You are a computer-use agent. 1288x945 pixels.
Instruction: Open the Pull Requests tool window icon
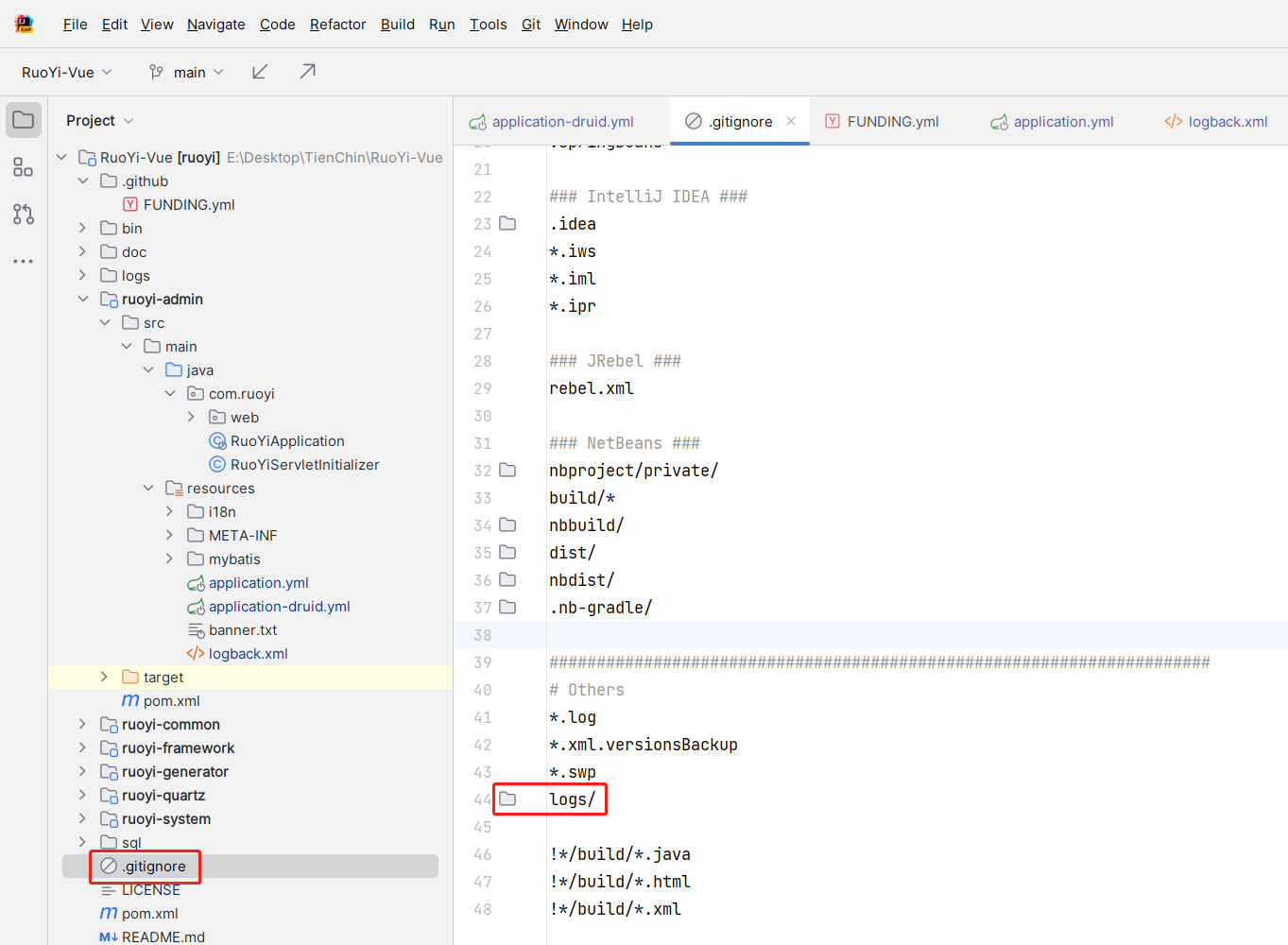(24, 215)
